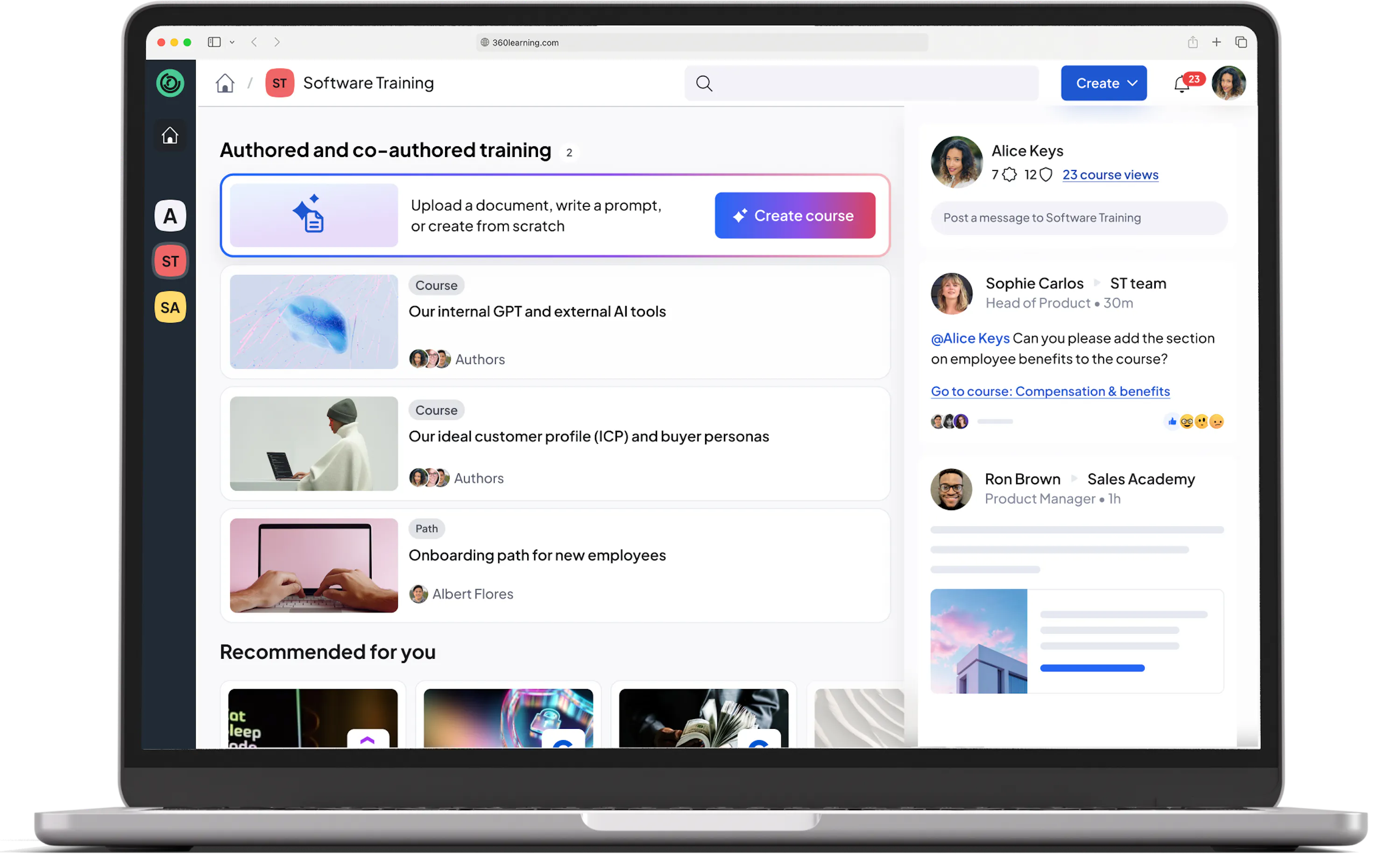Open the browser sidebar dropdown chevron
The height and width of the screenshot is (855, 1400).
tap(232, 43)
